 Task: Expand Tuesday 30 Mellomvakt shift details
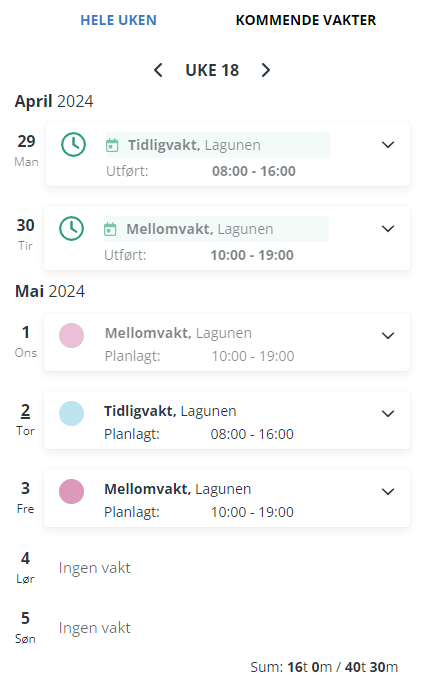click(388, 228)
